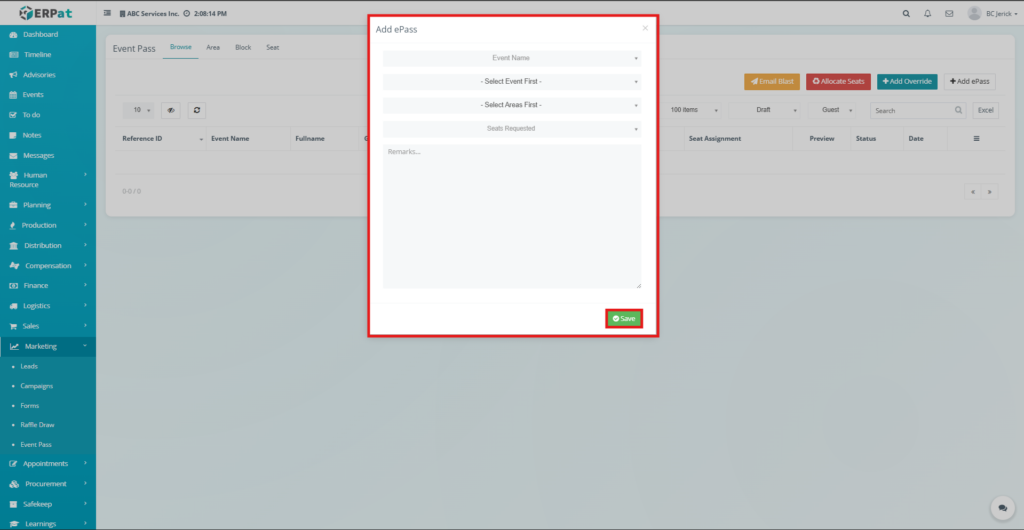Image resolution: width=1024 pixels, height=530 pixels.
Task: Click the table column menu icon
Action: click(976, 139)
